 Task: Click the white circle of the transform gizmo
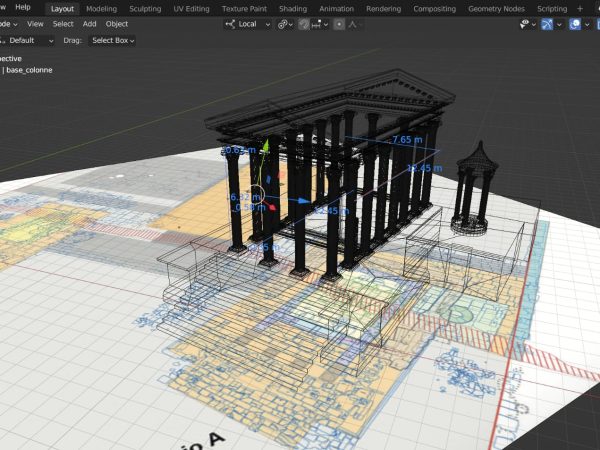tap(256, 193)
